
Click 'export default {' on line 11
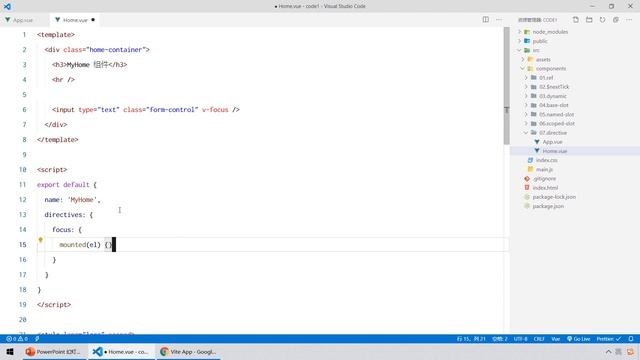point(67,185)
